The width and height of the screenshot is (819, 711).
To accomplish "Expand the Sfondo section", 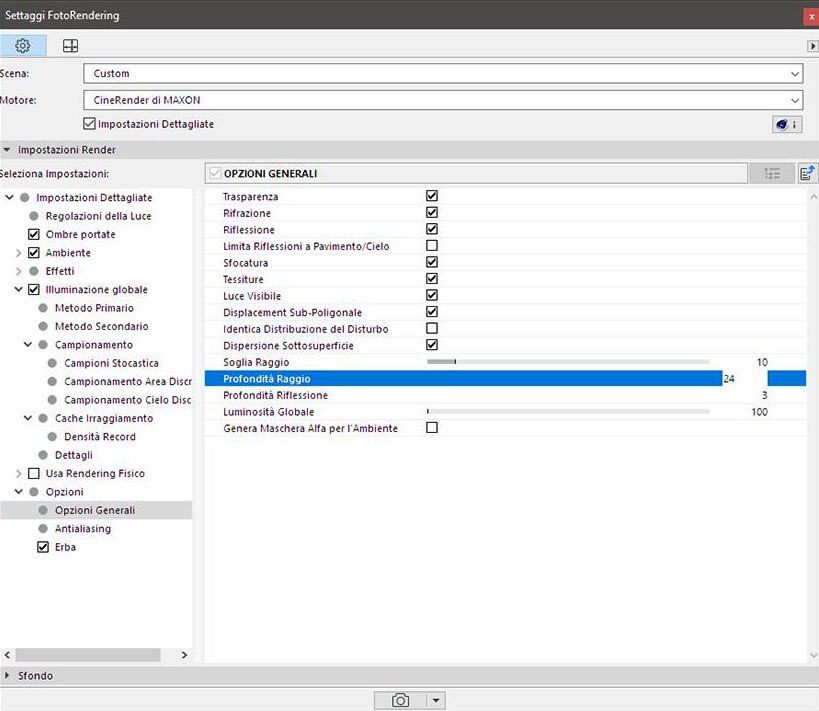I will [x=35, y=676].
